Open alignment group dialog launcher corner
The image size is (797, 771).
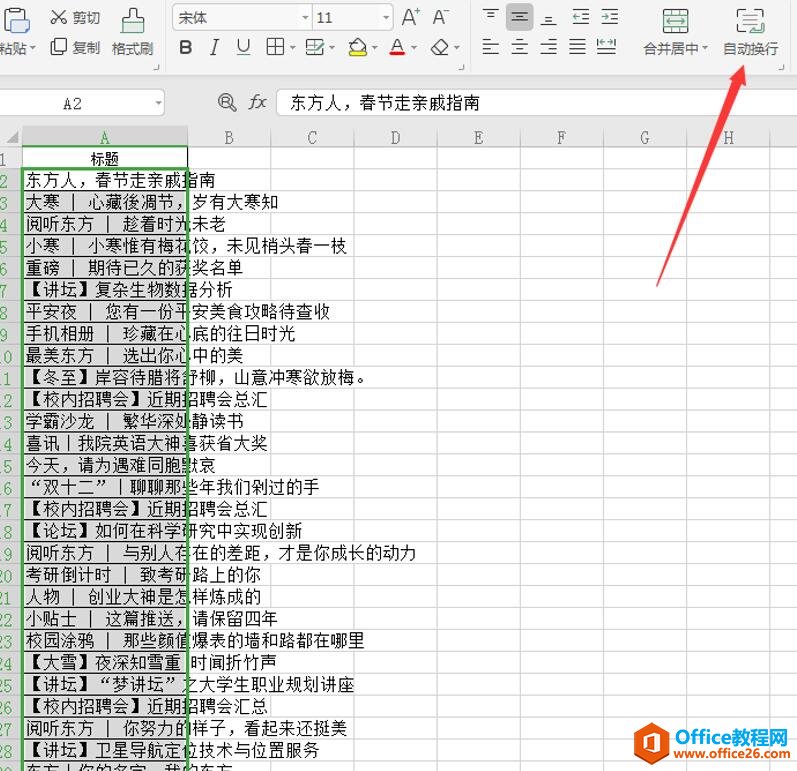[782, 67]
